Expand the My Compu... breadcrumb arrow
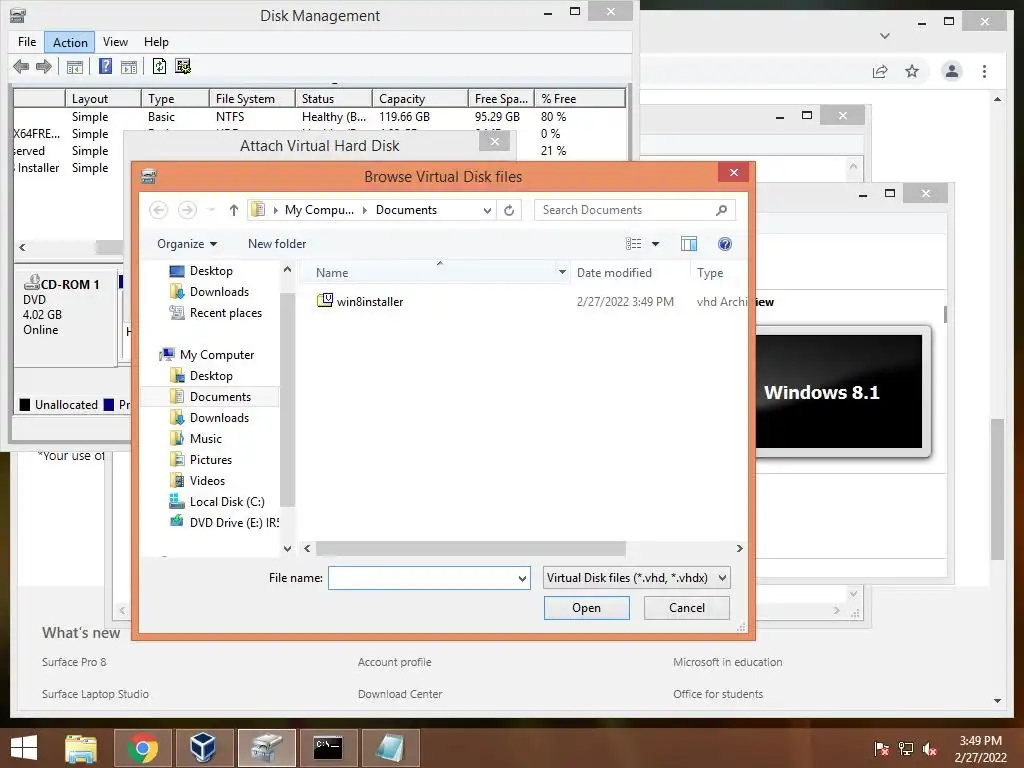The height and width of the screenshot is (768, 1024). [364, 210]
